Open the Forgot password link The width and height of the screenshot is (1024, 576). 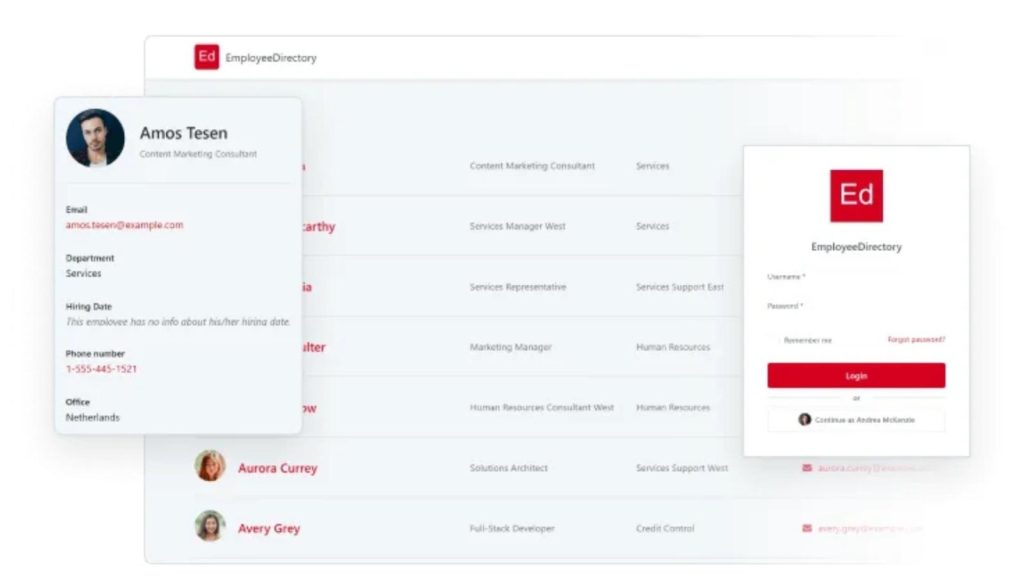917,339
